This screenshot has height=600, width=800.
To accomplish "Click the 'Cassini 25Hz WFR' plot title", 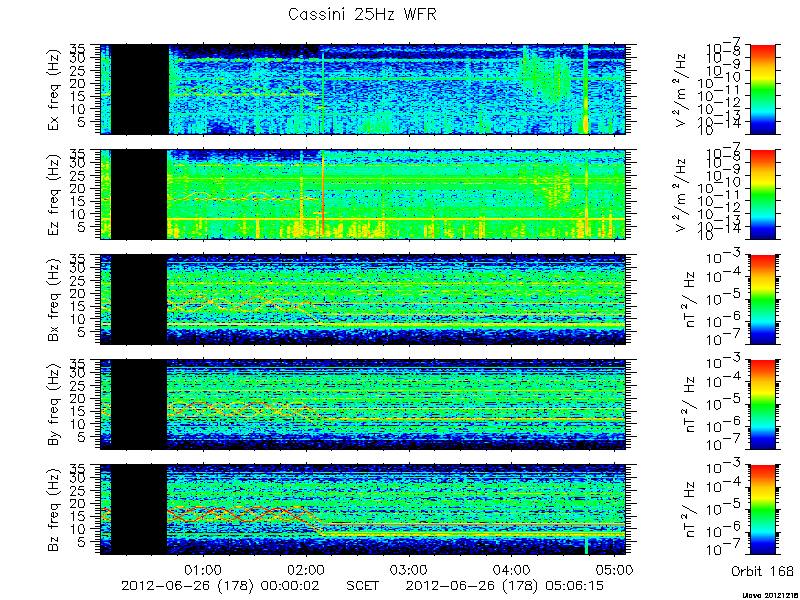I will coord(362,15).
